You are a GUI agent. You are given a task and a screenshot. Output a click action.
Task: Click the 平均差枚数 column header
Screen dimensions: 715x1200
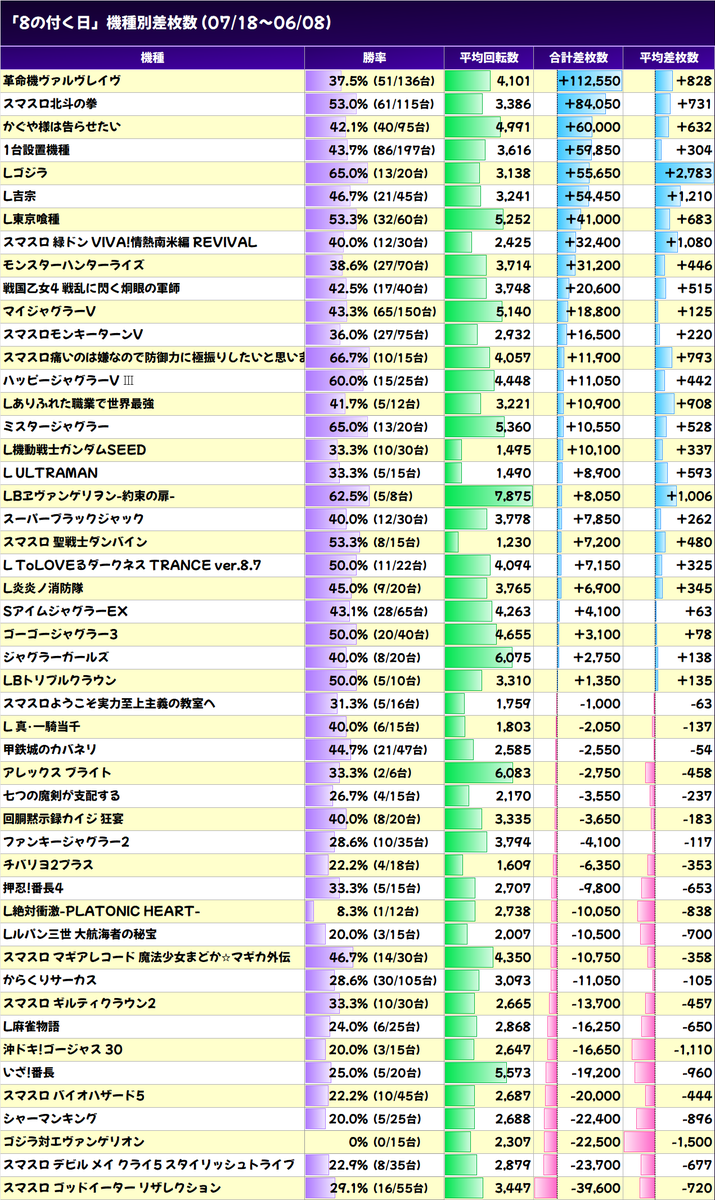pyautogui.click(x=669, y=58)
